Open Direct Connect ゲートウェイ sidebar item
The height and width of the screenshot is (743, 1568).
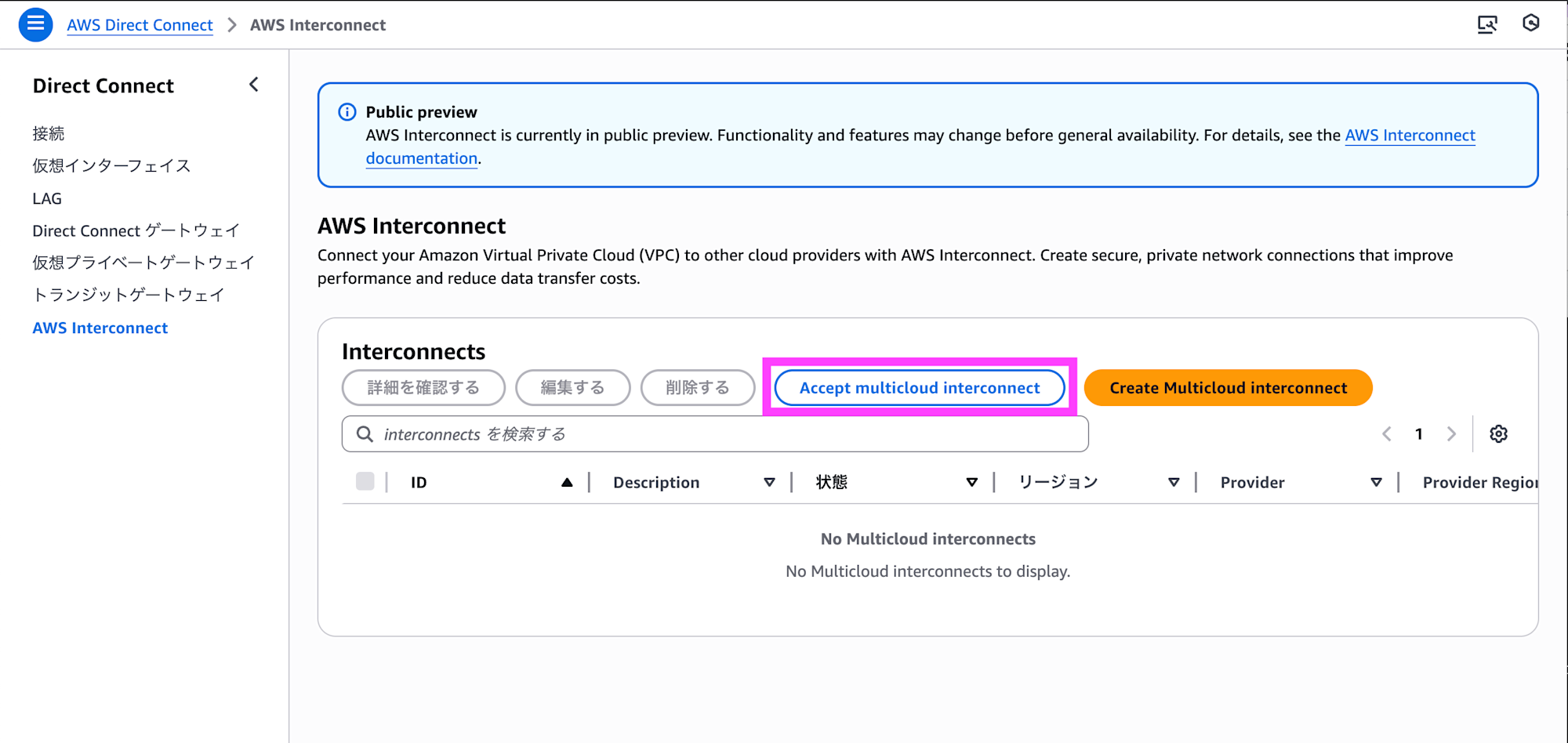(x=136, y=230)
